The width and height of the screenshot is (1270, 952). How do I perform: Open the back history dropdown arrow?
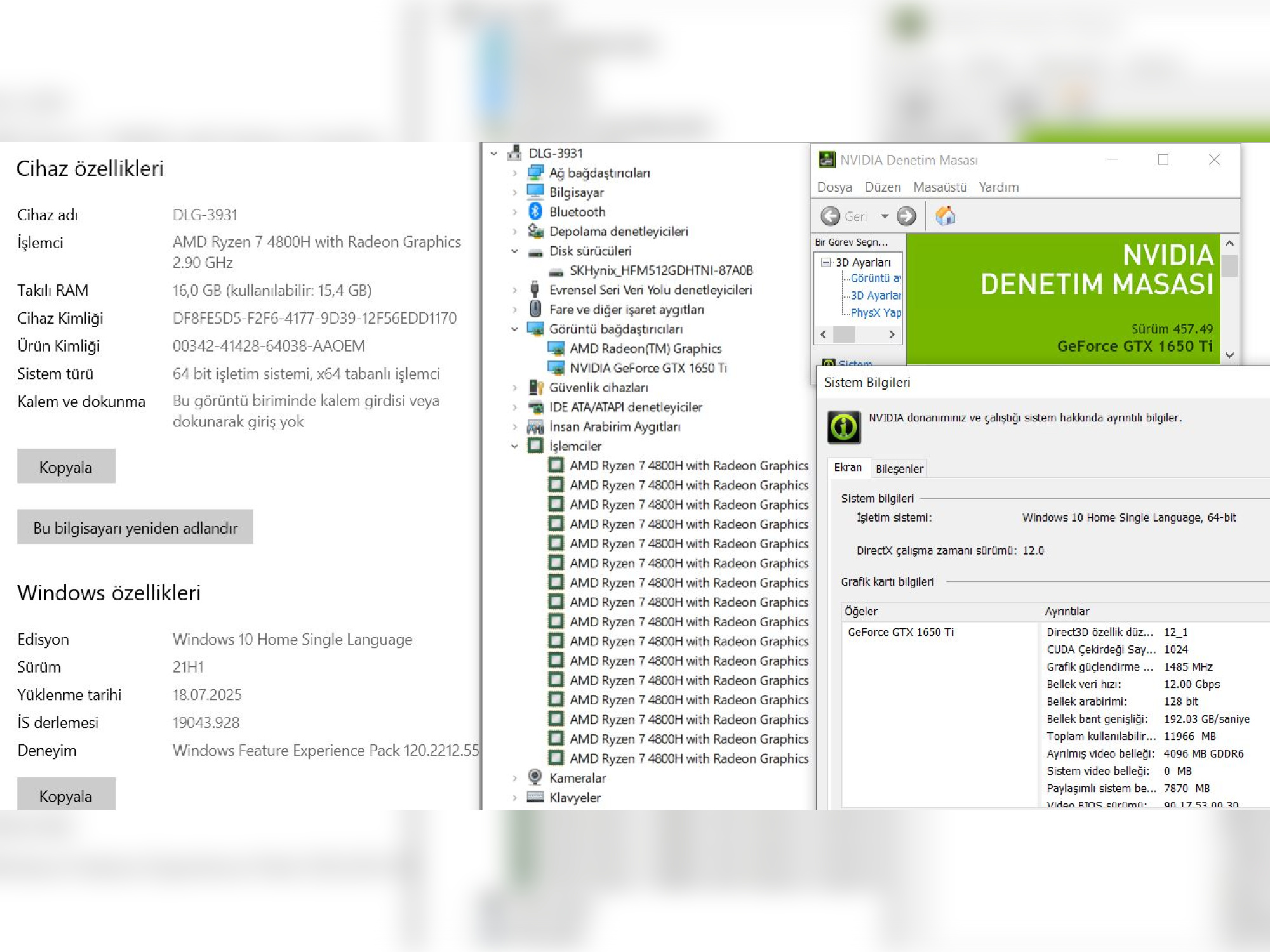tap(885, 216)
